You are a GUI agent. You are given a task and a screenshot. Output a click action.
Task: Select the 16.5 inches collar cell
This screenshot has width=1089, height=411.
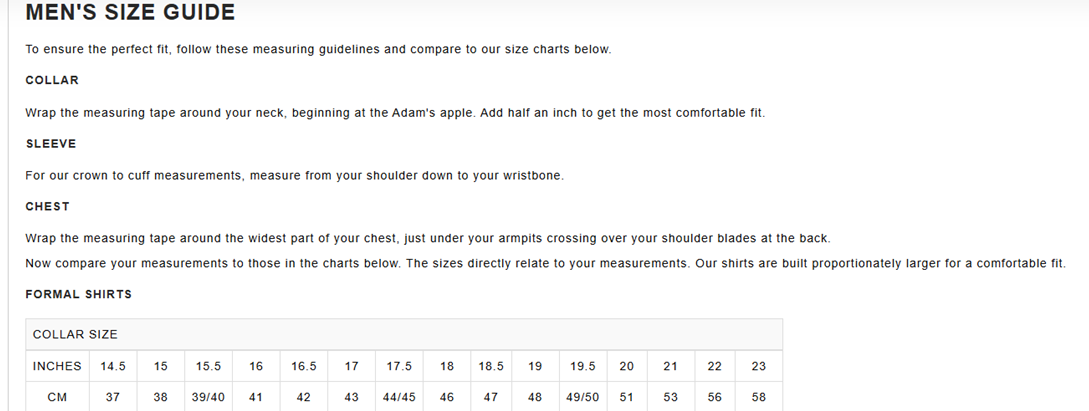click(x=304, y=366)
